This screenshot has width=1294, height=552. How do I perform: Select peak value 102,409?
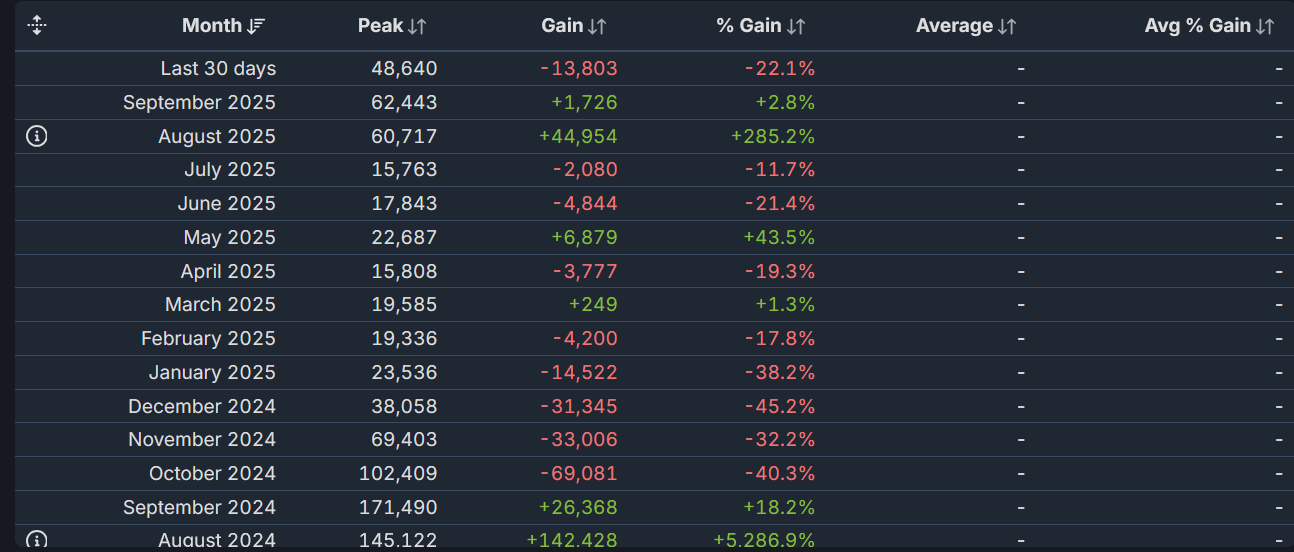[x=398, y=474]
